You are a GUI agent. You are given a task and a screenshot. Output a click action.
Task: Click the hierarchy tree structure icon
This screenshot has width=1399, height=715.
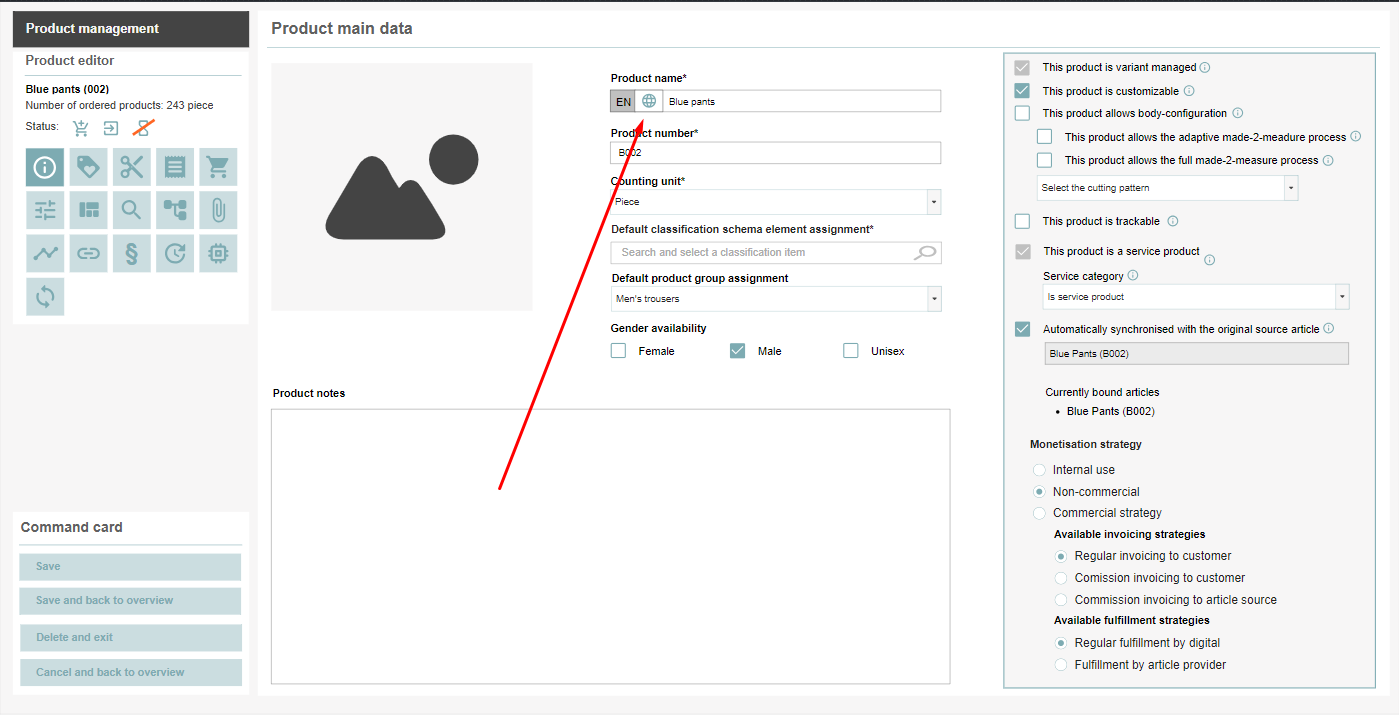(175, 210)
